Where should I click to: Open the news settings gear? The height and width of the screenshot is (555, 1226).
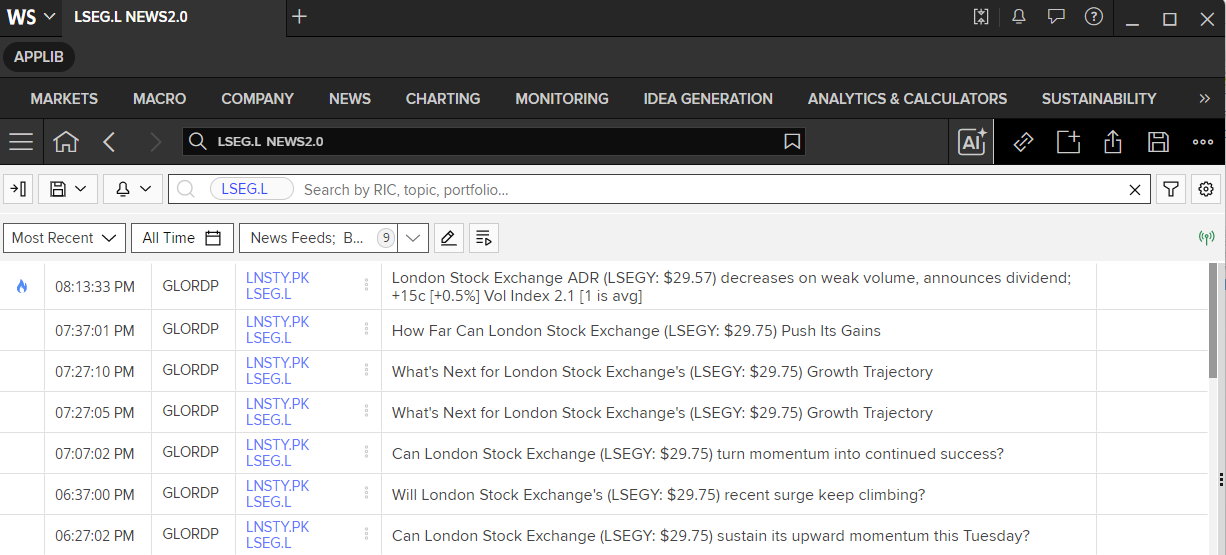[x=1206, y=189]
